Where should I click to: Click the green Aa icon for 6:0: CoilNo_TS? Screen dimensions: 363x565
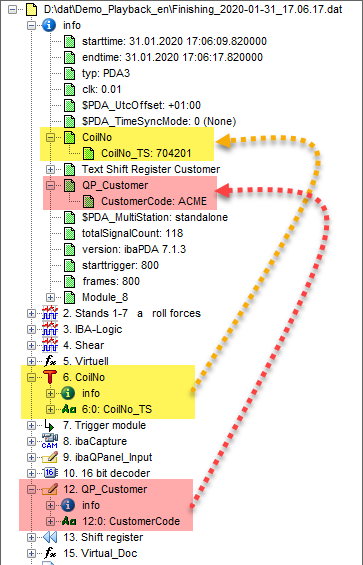pyautogui.click(x=69, y=409)
